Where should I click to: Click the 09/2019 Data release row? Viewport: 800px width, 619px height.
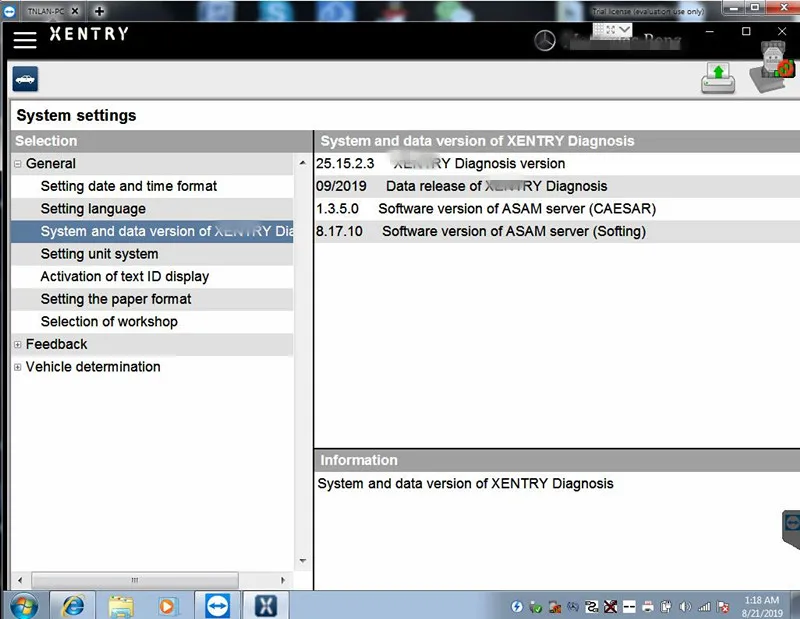pos(557,186)
